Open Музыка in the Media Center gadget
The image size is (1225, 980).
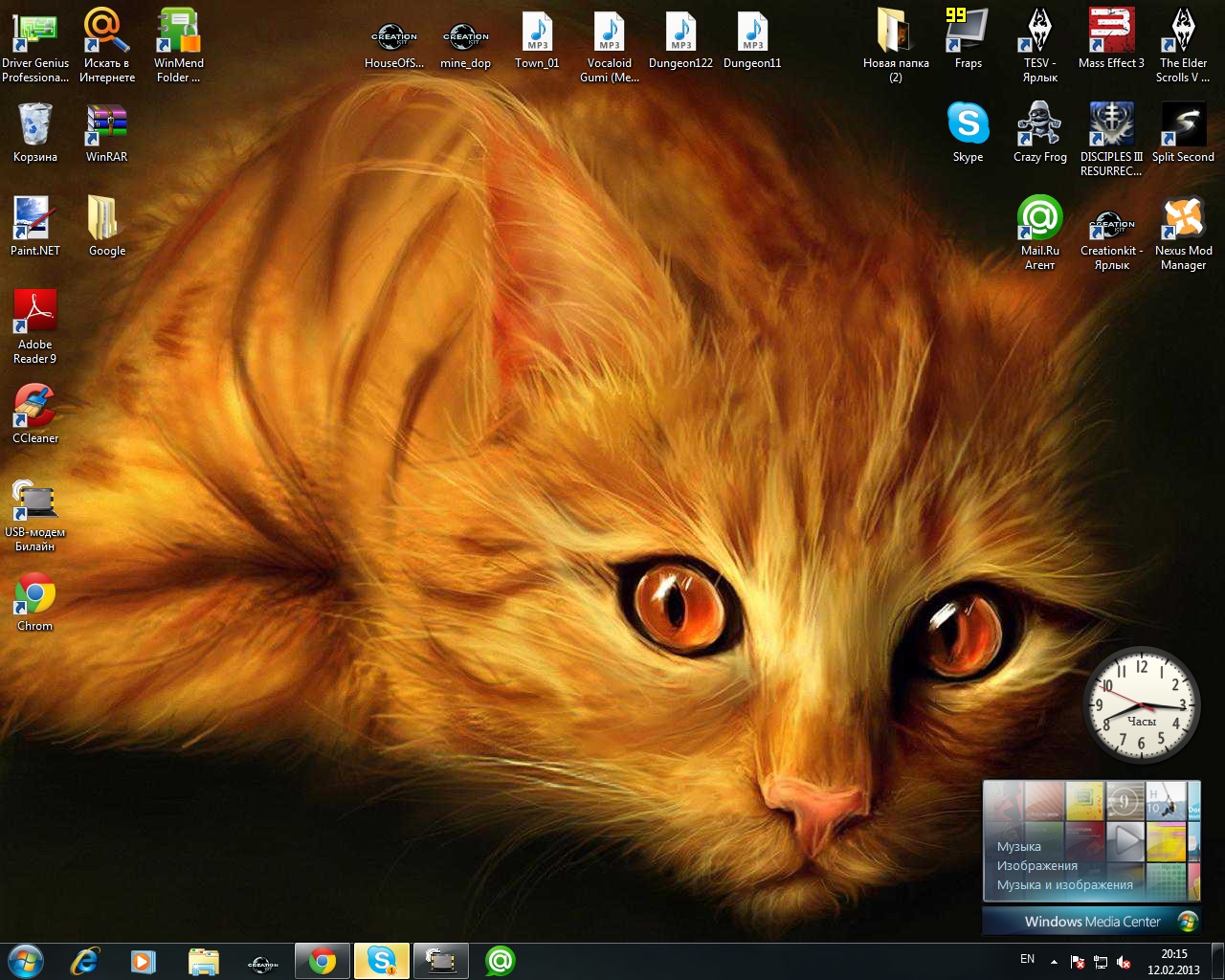point(1018,846)
